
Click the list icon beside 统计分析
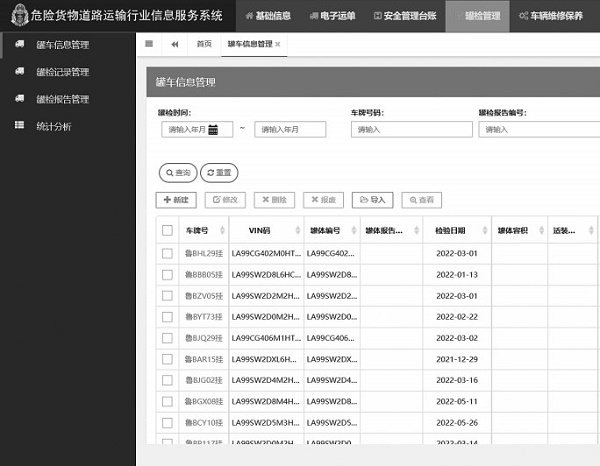pos(18,126)
